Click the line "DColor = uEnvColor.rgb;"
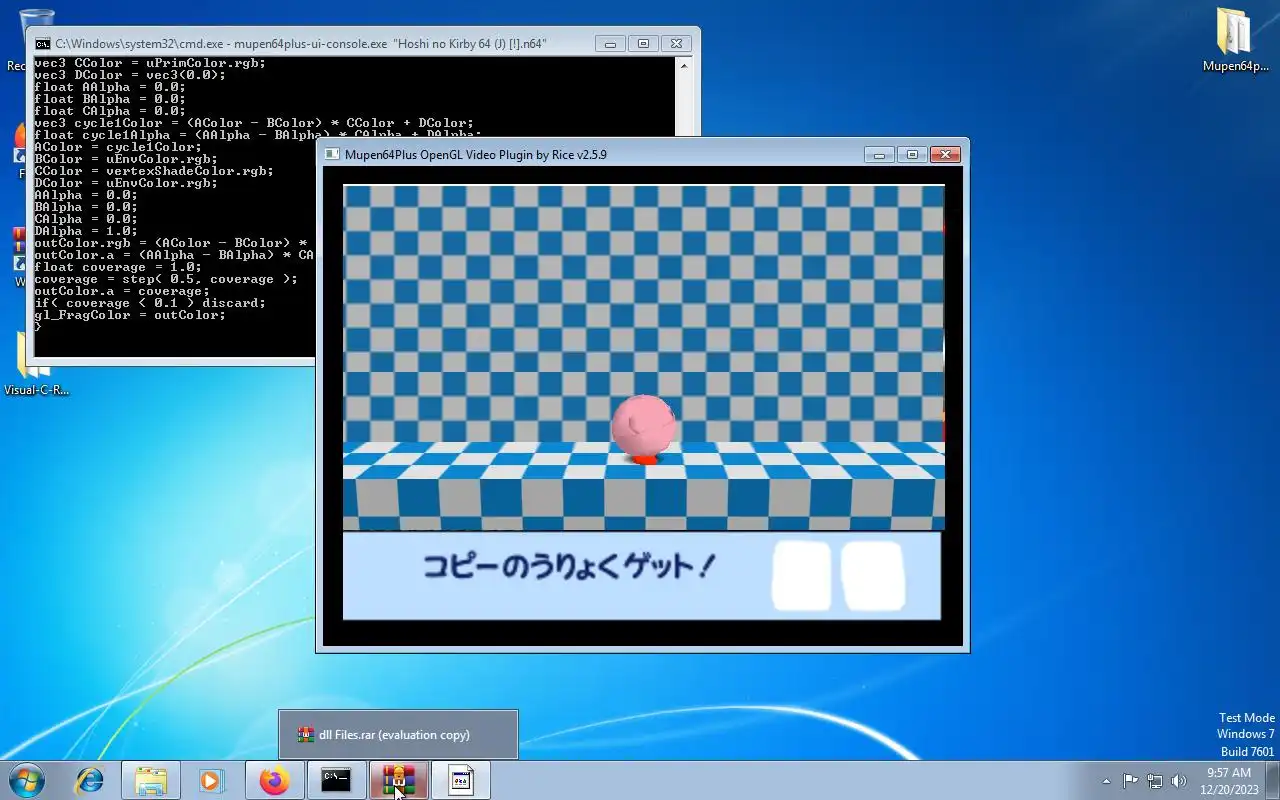Viewport: 1280px width, 800px height. [x=126, y=183]
